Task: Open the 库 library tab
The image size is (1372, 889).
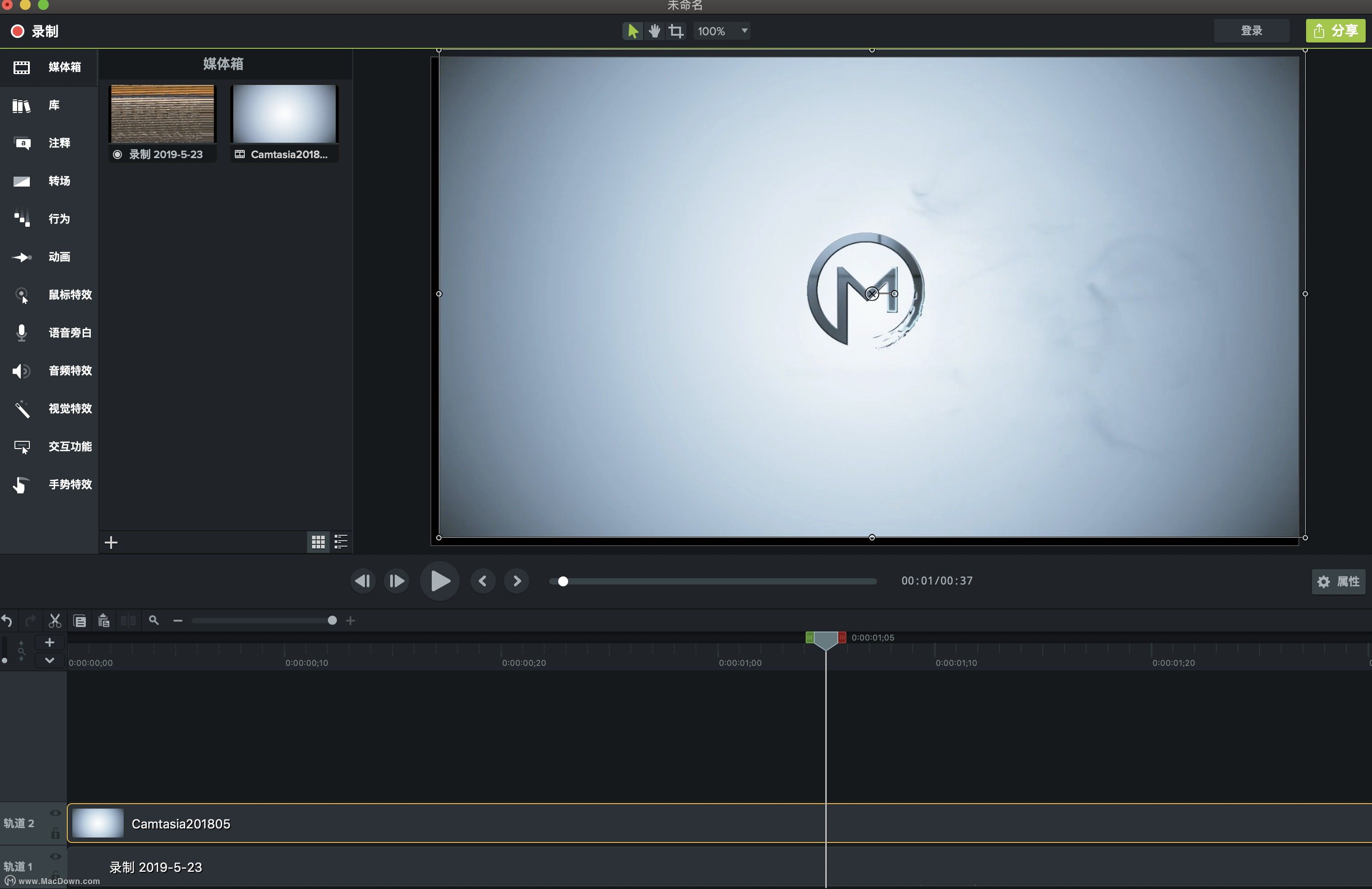Action: [x=48, y=105]
